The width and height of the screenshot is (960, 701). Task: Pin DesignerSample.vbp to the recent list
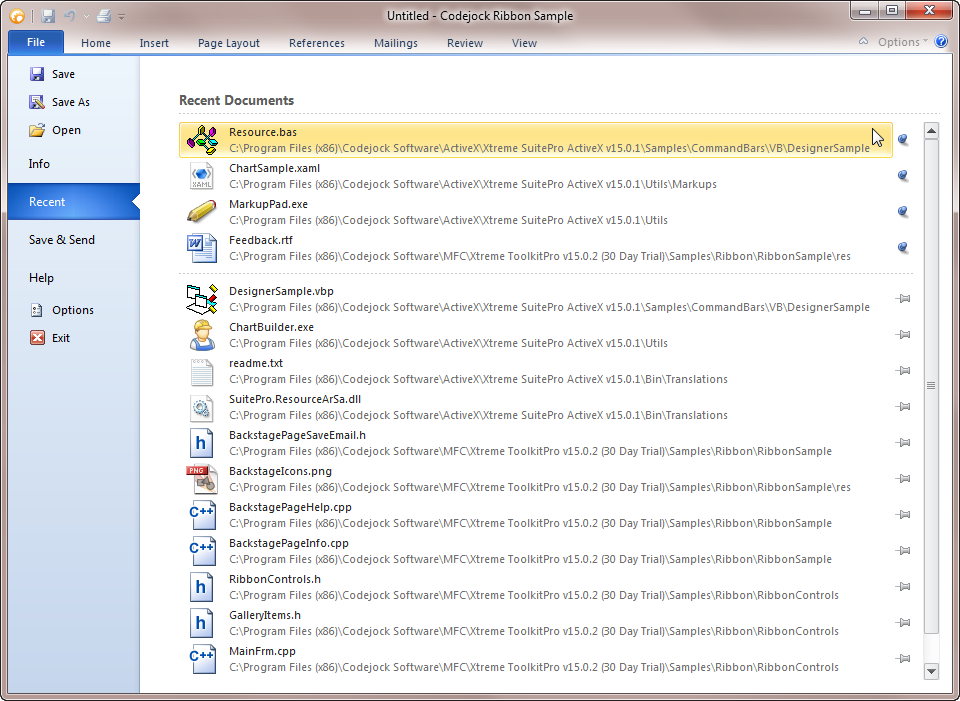pyautogui.click(x=903, y=299)
